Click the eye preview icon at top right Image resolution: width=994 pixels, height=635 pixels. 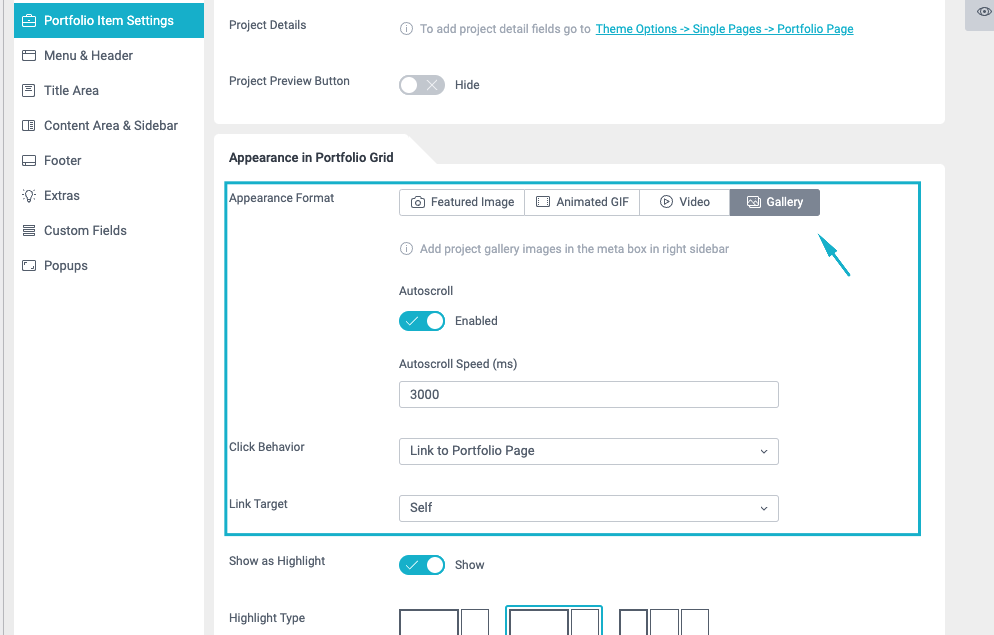tap(983, 11)
